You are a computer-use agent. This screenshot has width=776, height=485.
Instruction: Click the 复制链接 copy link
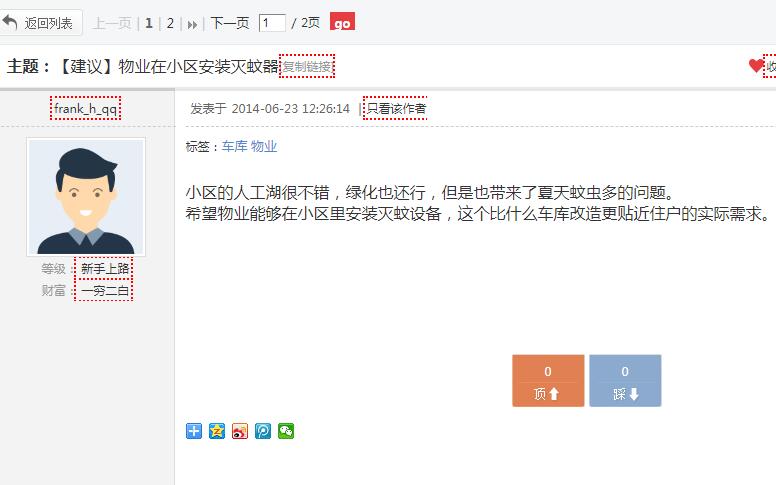tap(306, 67)
